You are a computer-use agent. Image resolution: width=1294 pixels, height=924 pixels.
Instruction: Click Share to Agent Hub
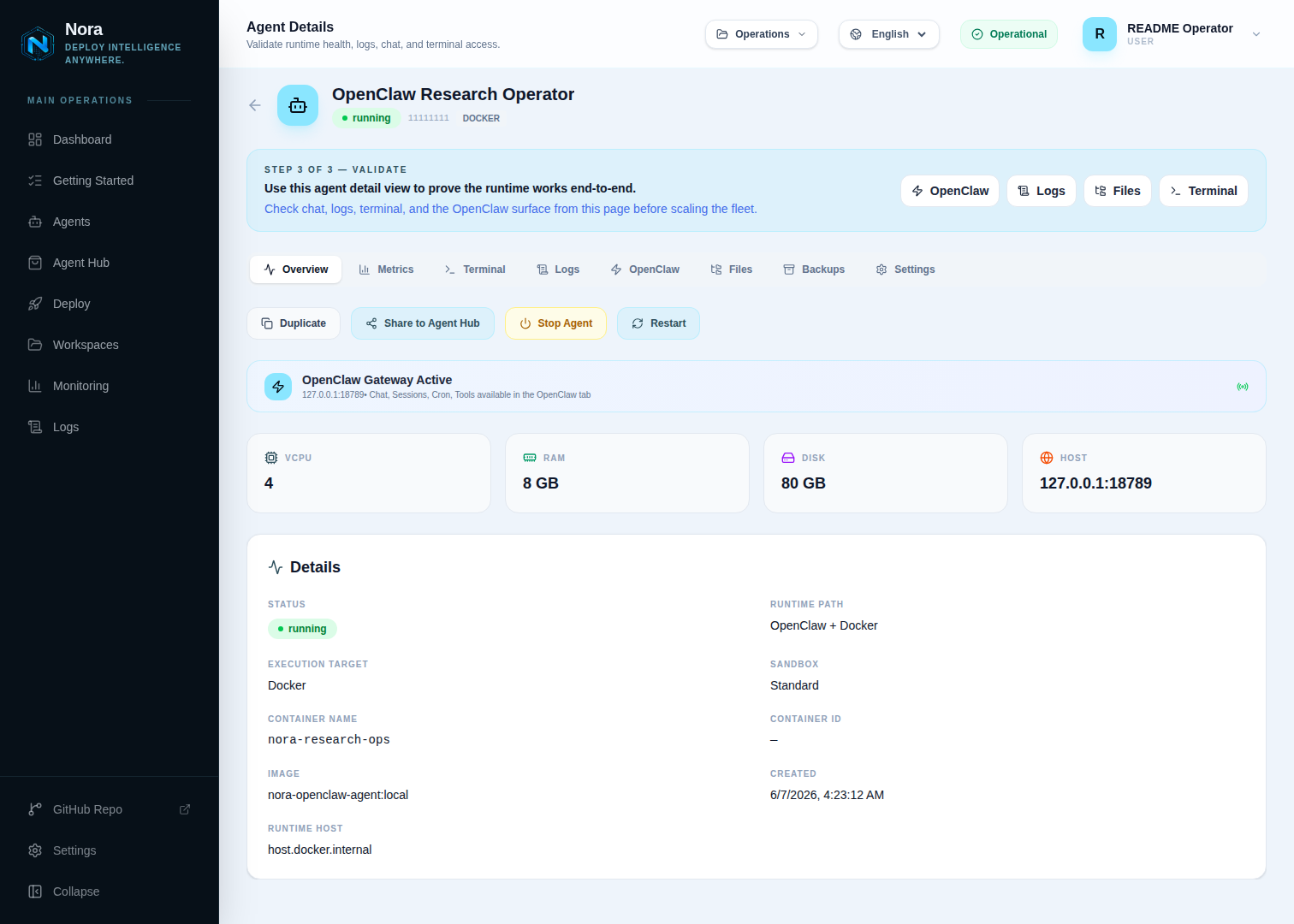(423, 323)
